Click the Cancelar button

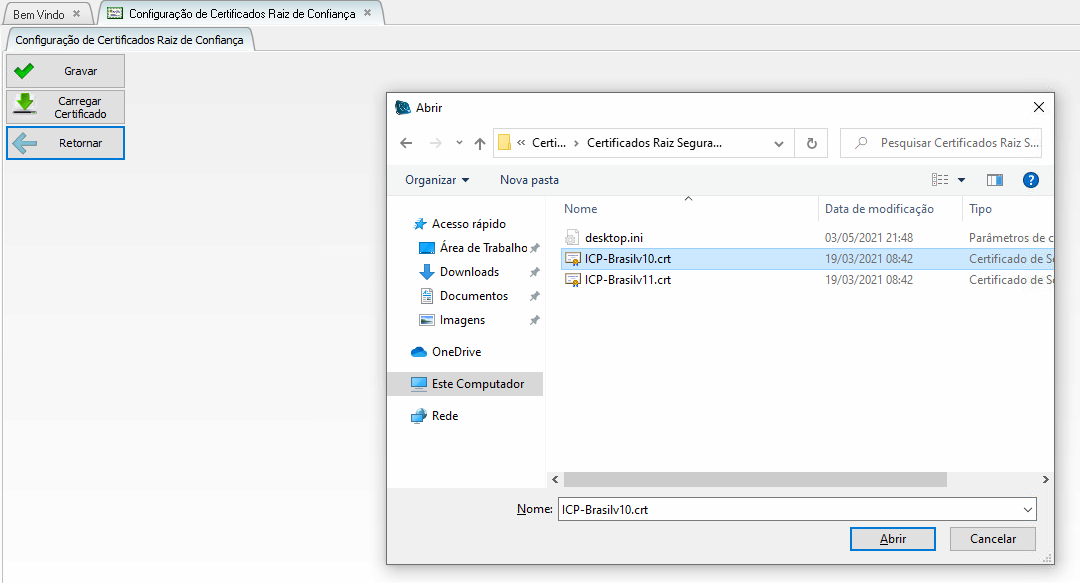pyautogui.click(x=993, y=539)
